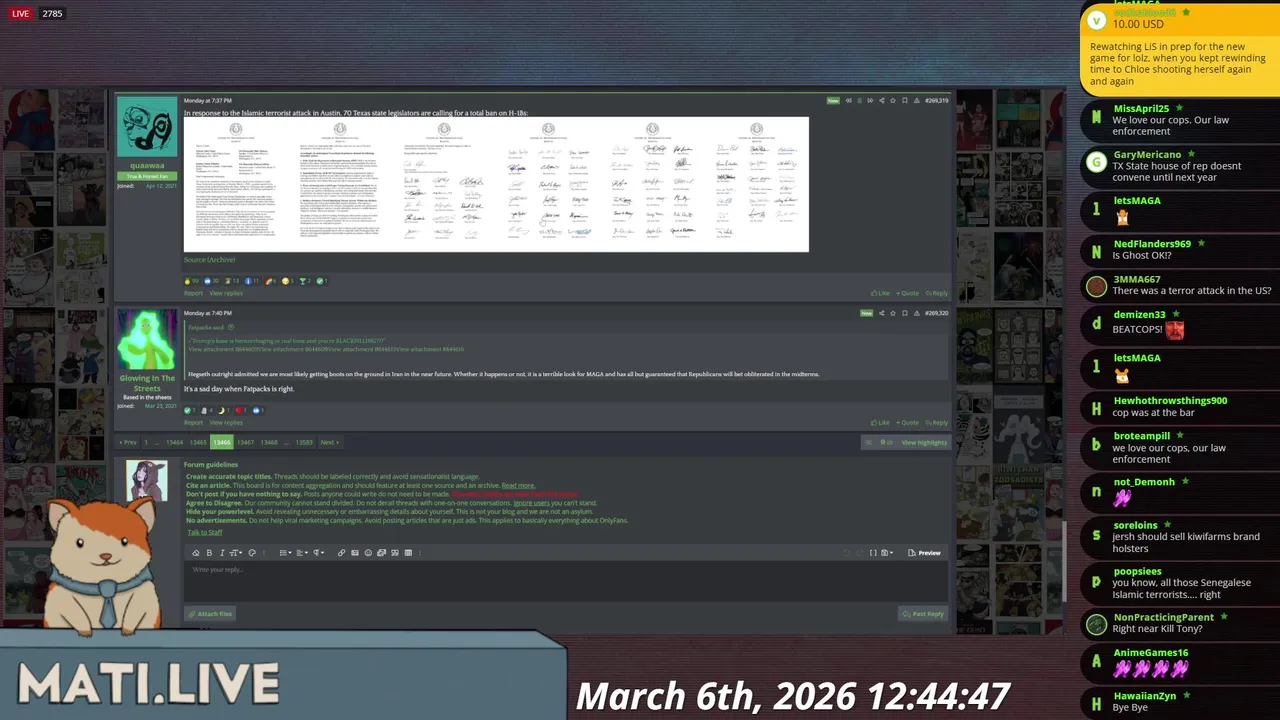This screenshot has width=1280, height=720.
Task: Click Quote on quaawaa's post
Action: pyautogui.click(x=907, y=293)
